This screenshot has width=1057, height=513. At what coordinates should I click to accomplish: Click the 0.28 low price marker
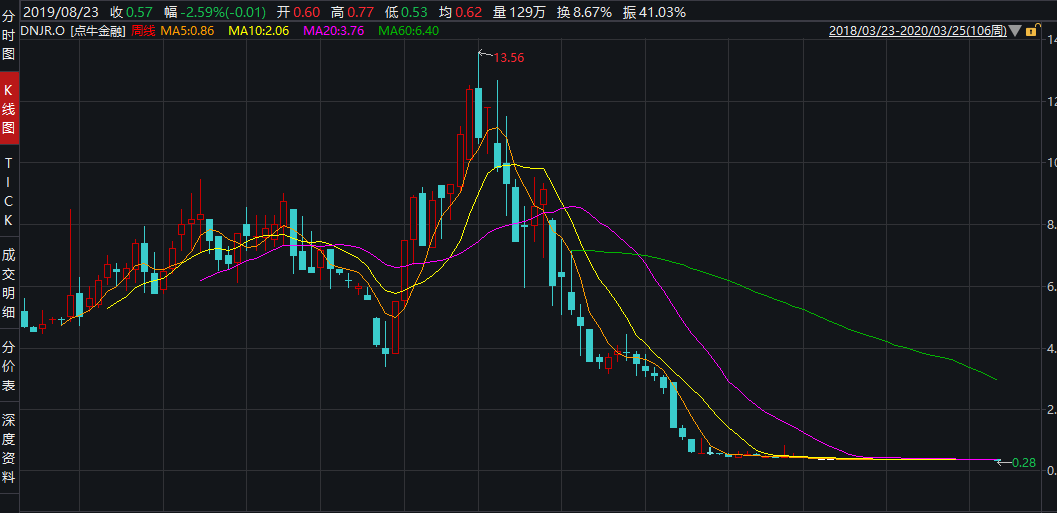(1023, 462)
